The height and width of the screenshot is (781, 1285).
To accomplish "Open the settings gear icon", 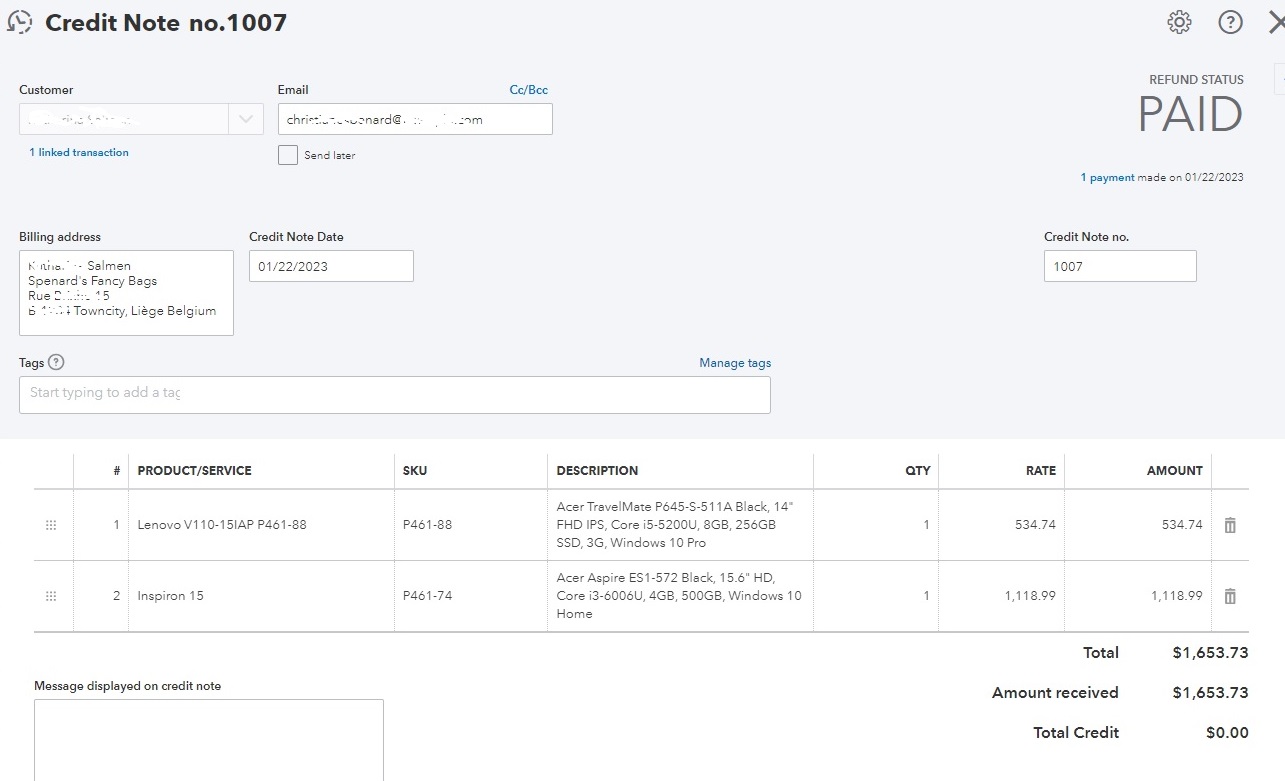I will tap(1180, 22).
